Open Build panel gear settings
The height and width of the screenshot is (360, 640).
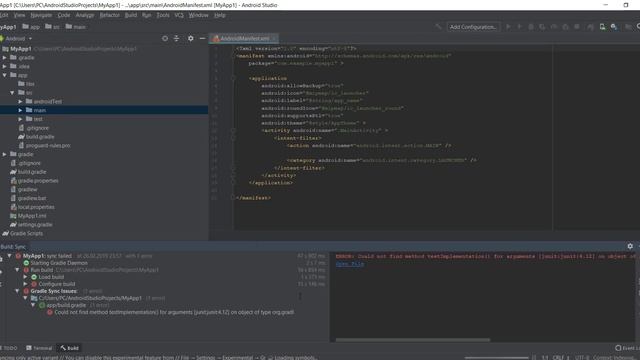pyautogui.click(x=630, y=246)
